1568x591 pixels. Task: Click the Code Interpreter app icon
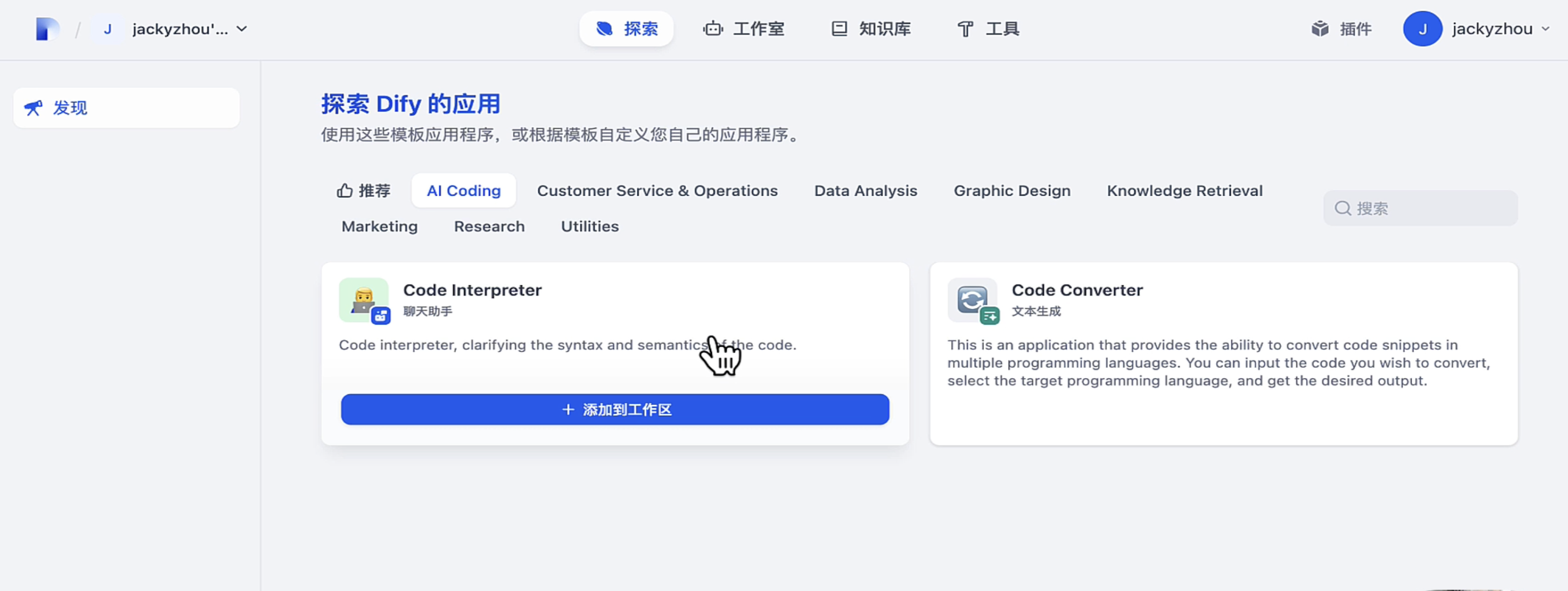coord(363,300)
